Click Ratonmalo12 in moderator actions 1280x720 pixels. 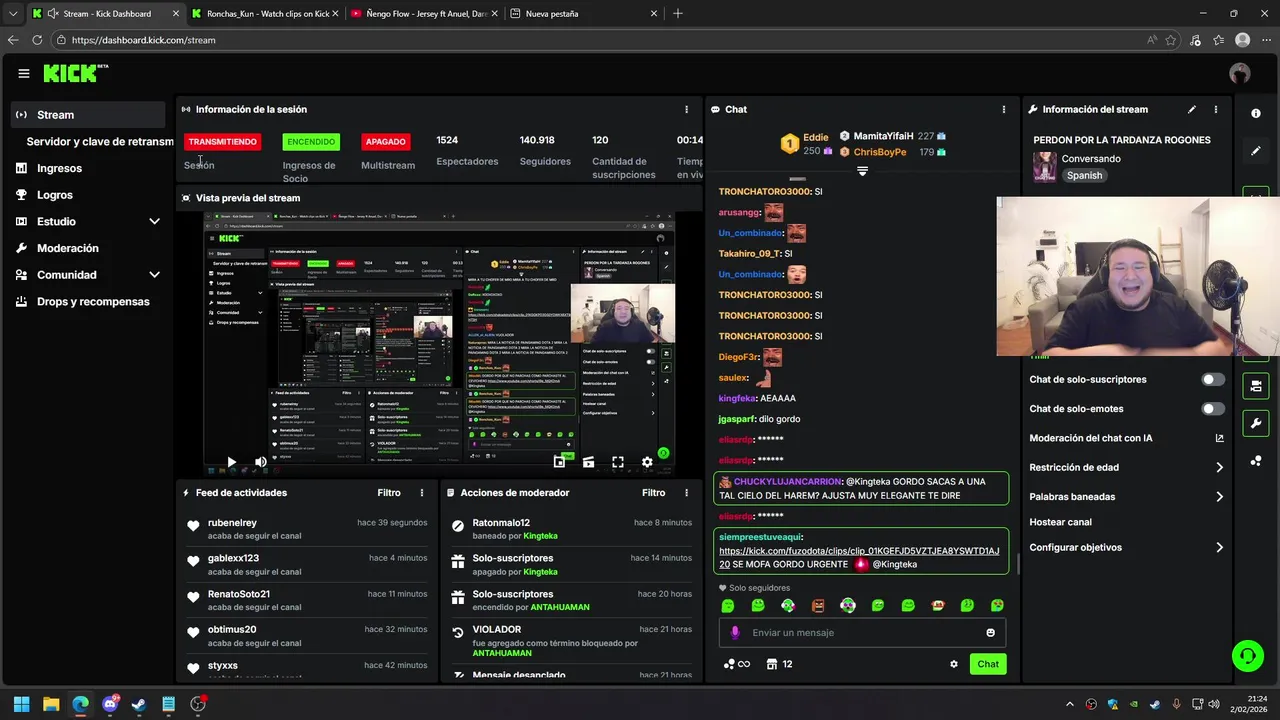coord(501,523)
